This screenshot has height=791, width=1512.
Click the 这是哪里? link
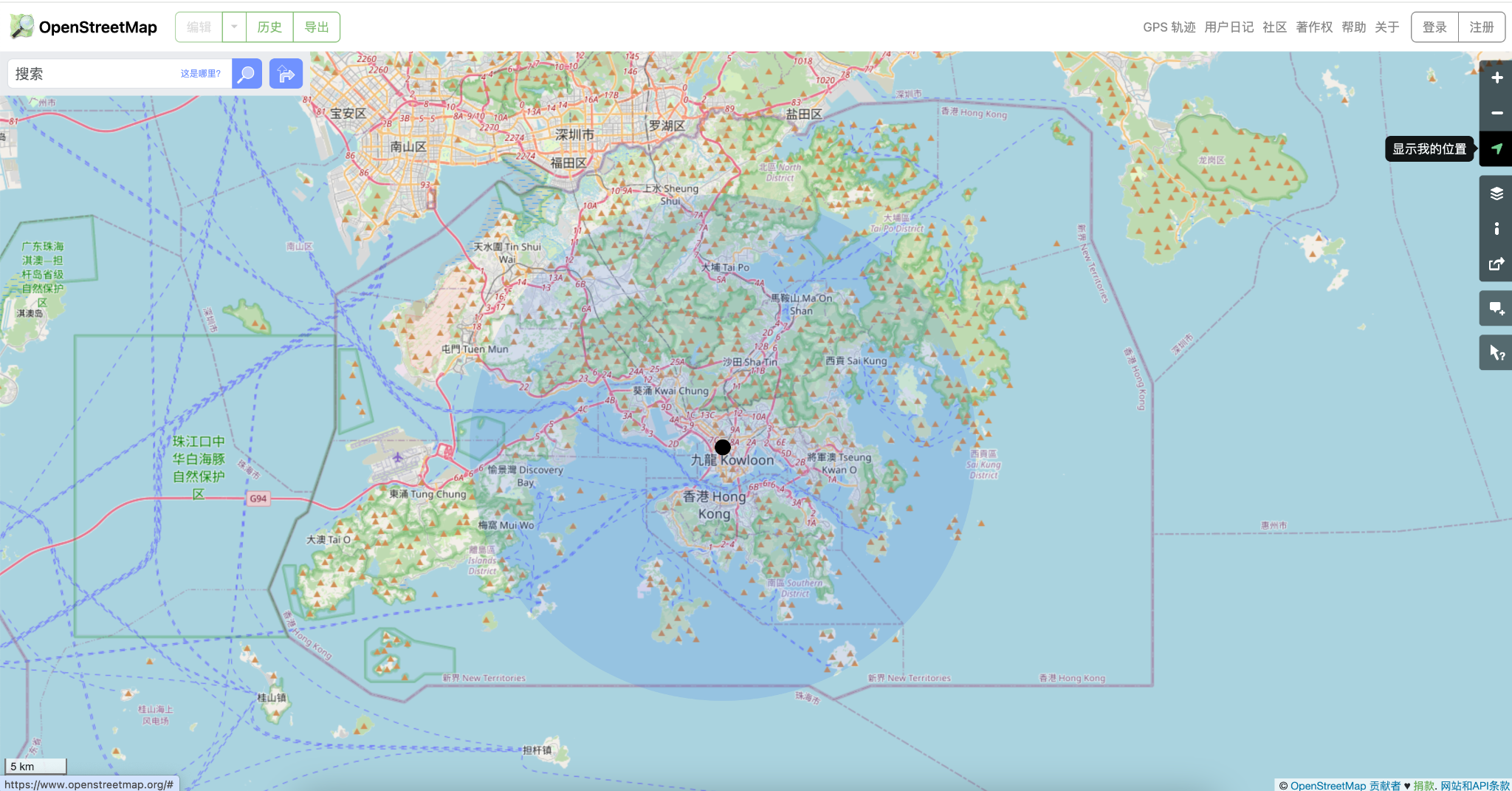click(201, 73)
